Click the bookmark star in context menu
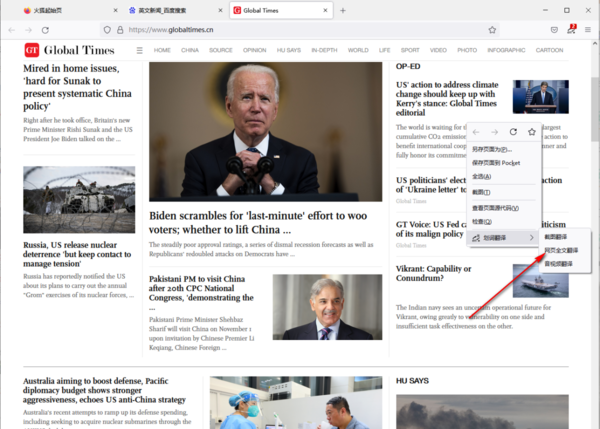Viewport: 600px width, 429px height. pyautogui.click(x=532, y=132)
